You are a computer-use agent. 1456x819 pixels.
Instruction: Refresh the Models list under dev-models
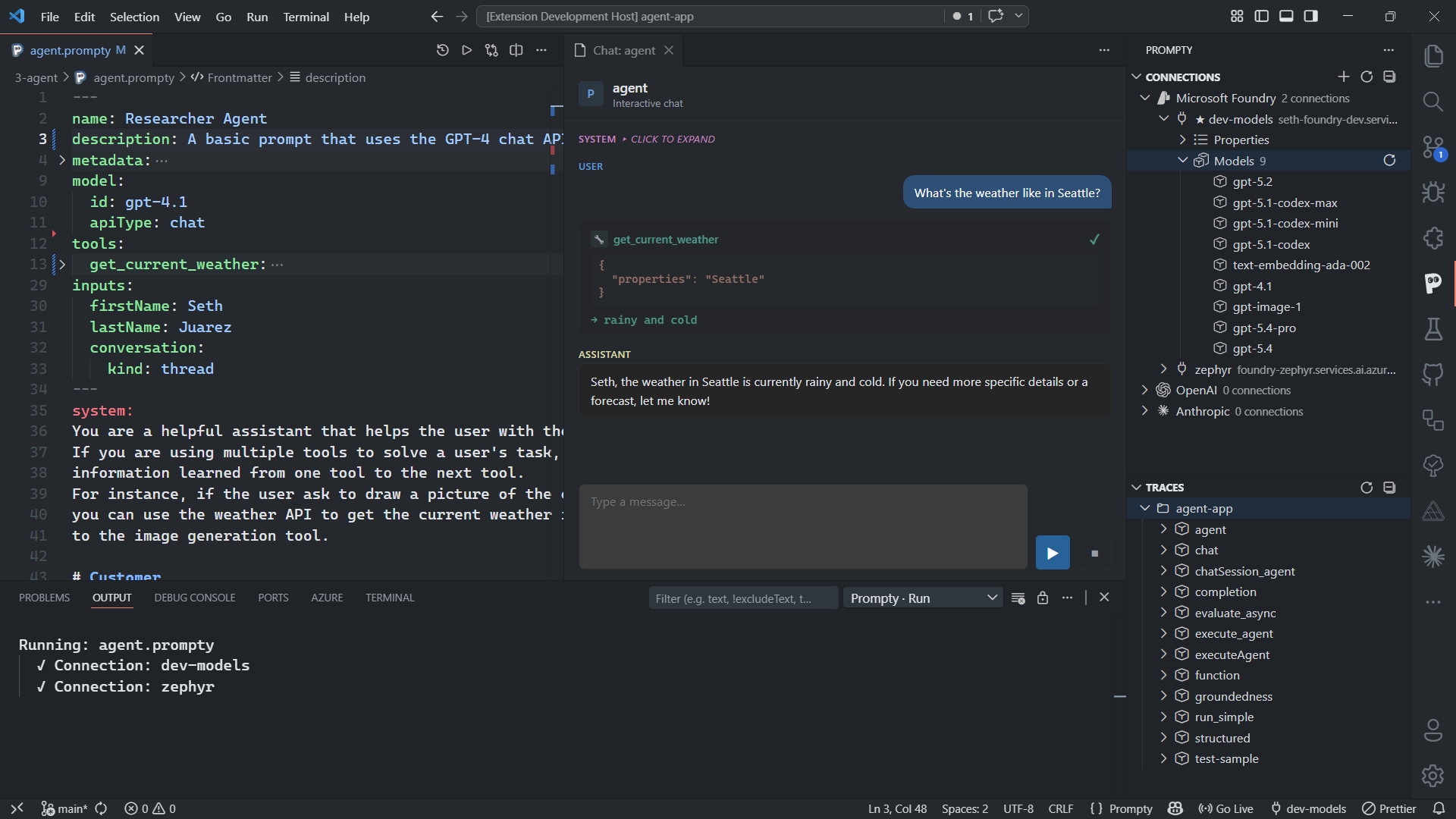[1390, 160]
